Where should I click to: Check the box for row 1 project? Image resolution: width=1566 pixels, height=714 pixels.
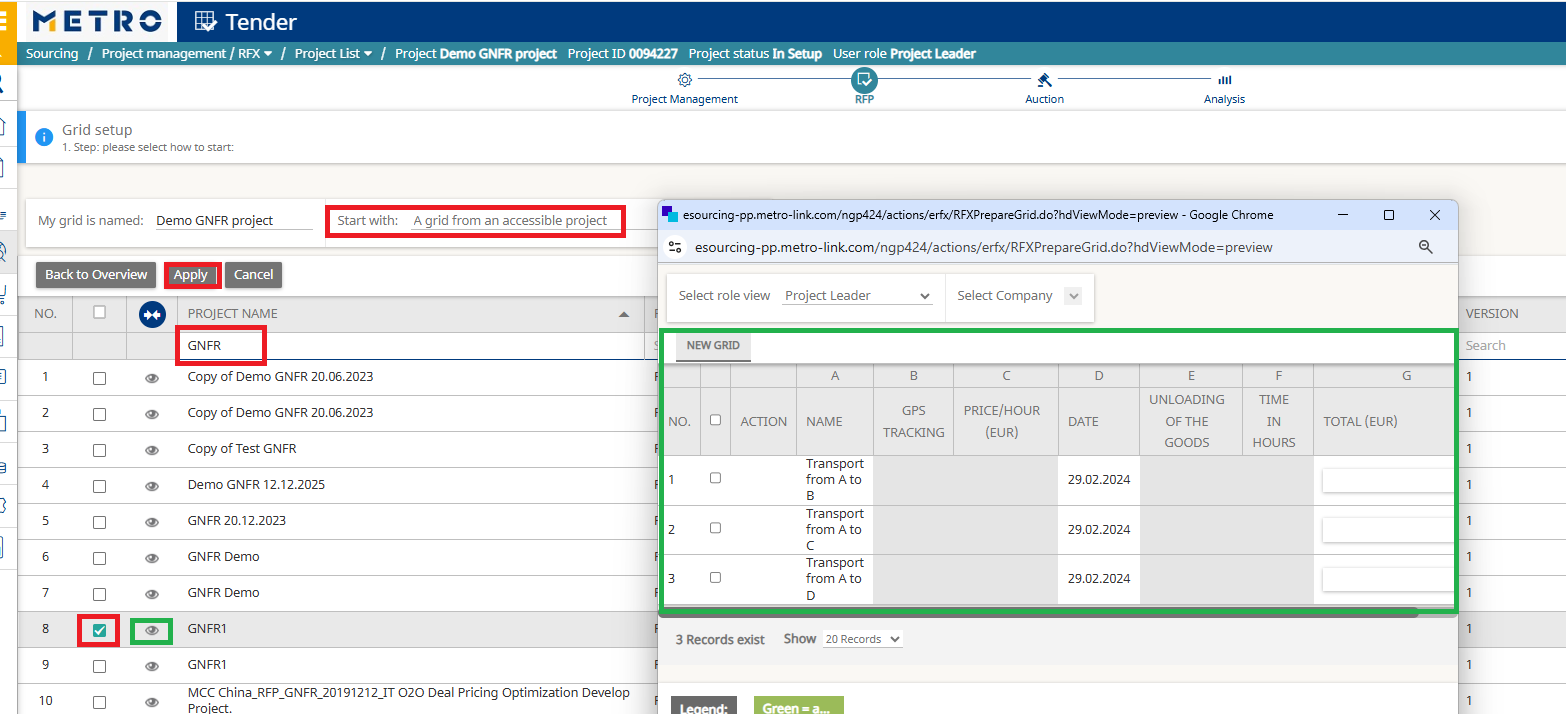point(99,379)
